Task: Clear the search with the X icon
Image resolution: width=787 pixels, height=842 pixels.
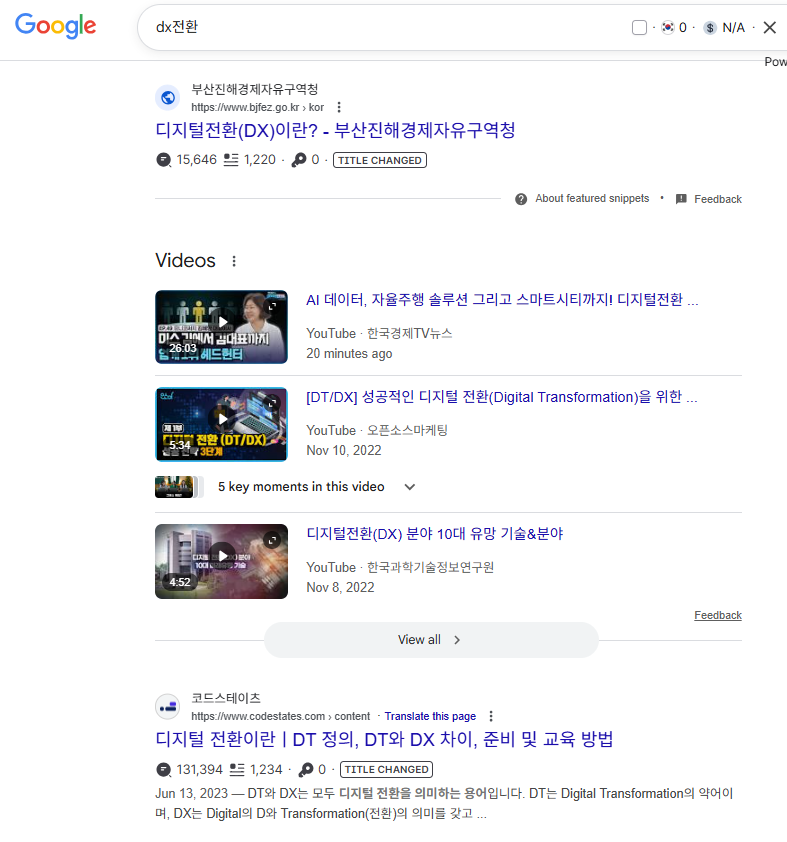Action: click(769, 28)
